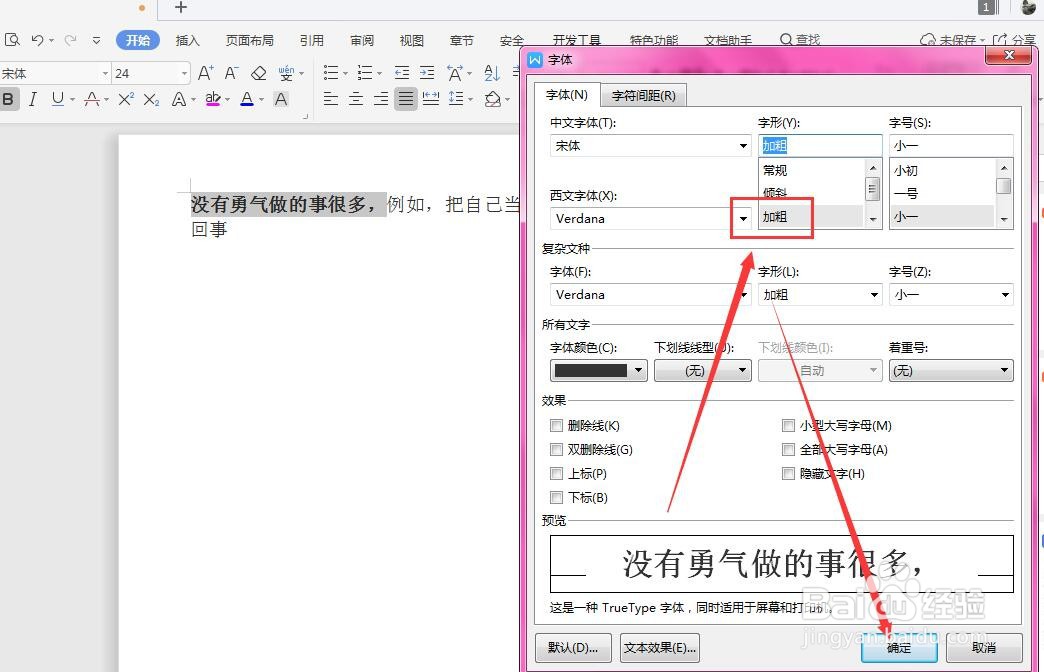
Task: Select the text highlight color icon
Action: (212, 99)
